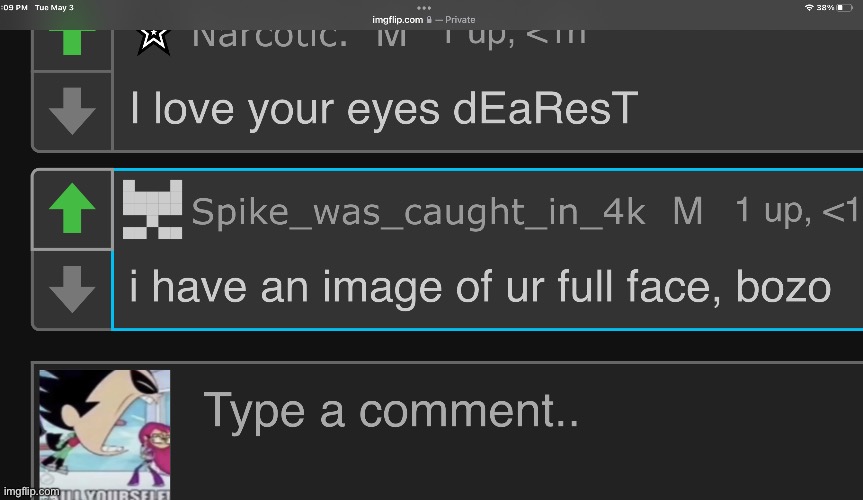
Task: Select the "I love your eyes dEaResT" comment text
Action: [x=383, y=110]
